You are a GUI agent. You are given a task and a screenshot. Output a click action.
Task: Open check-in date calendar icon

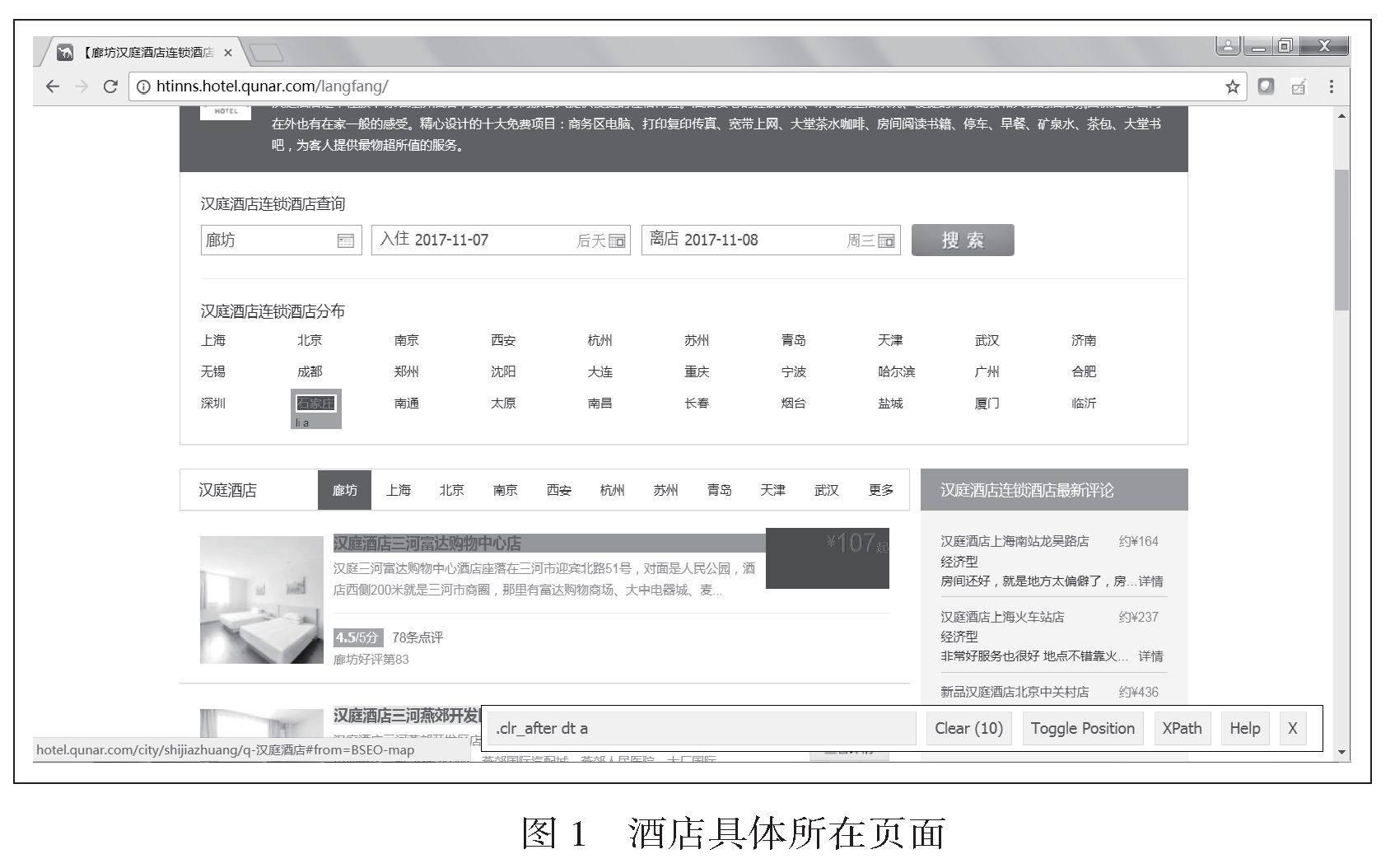617,241
